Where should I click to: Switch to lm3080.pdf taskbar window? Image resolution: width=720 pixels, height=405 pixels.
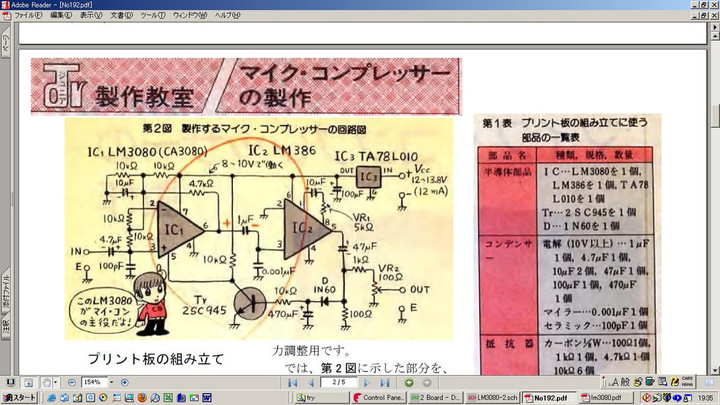600,397
